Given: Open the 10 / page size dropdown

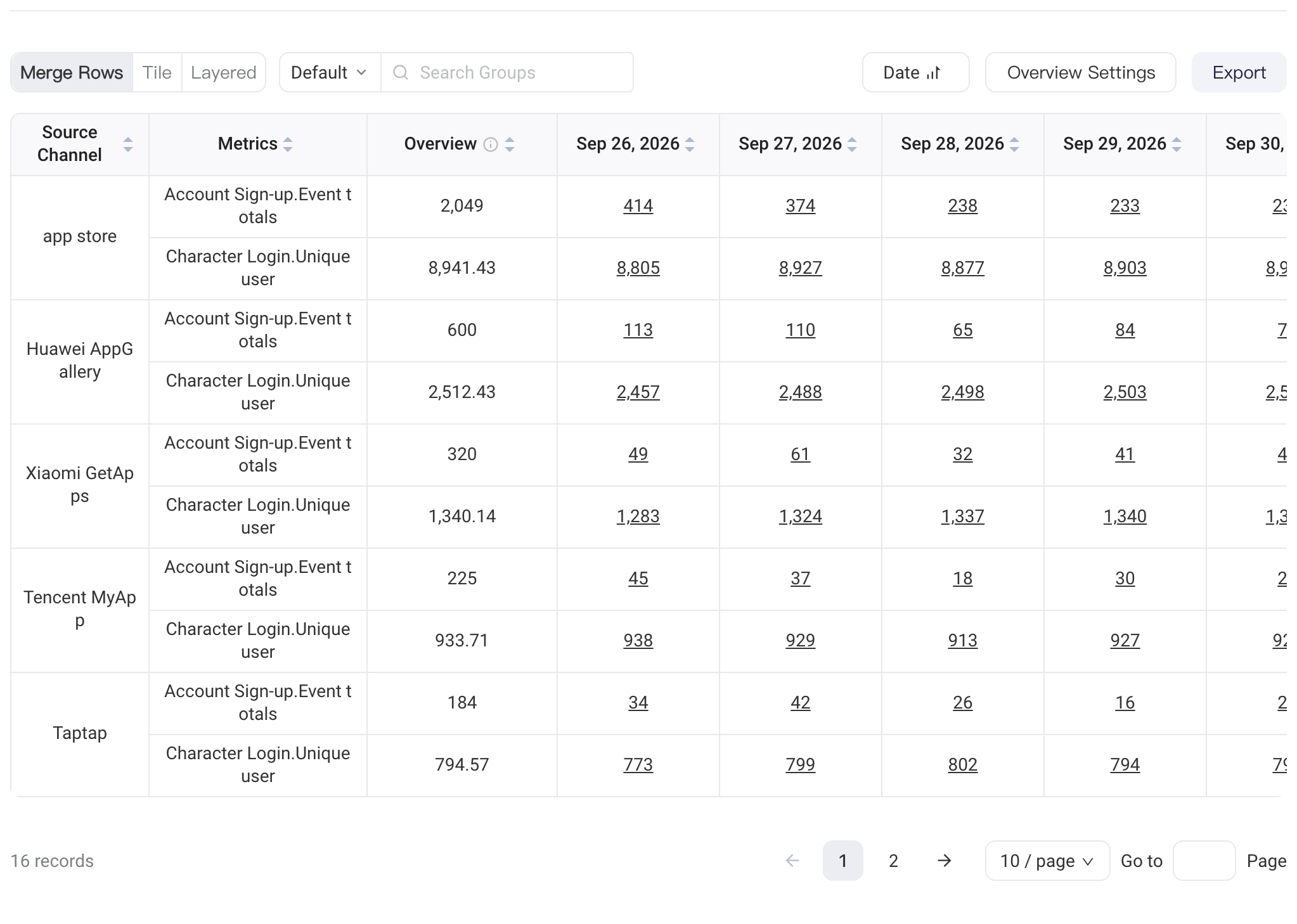Looking at the screenshot, I should [x=1047, y=861].
